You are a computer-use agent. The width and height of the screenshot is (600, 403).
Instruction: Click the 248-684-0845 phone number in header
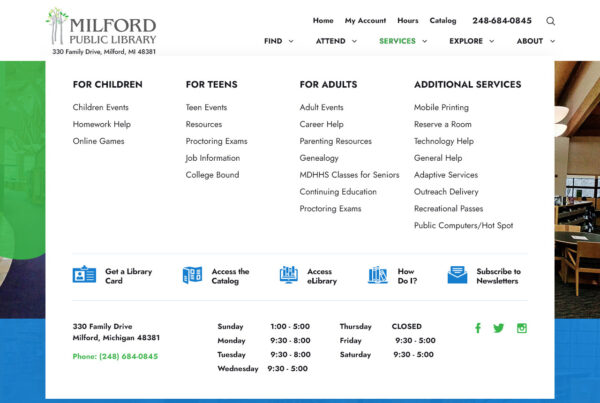pyautogui.click(x=502, y=21)
